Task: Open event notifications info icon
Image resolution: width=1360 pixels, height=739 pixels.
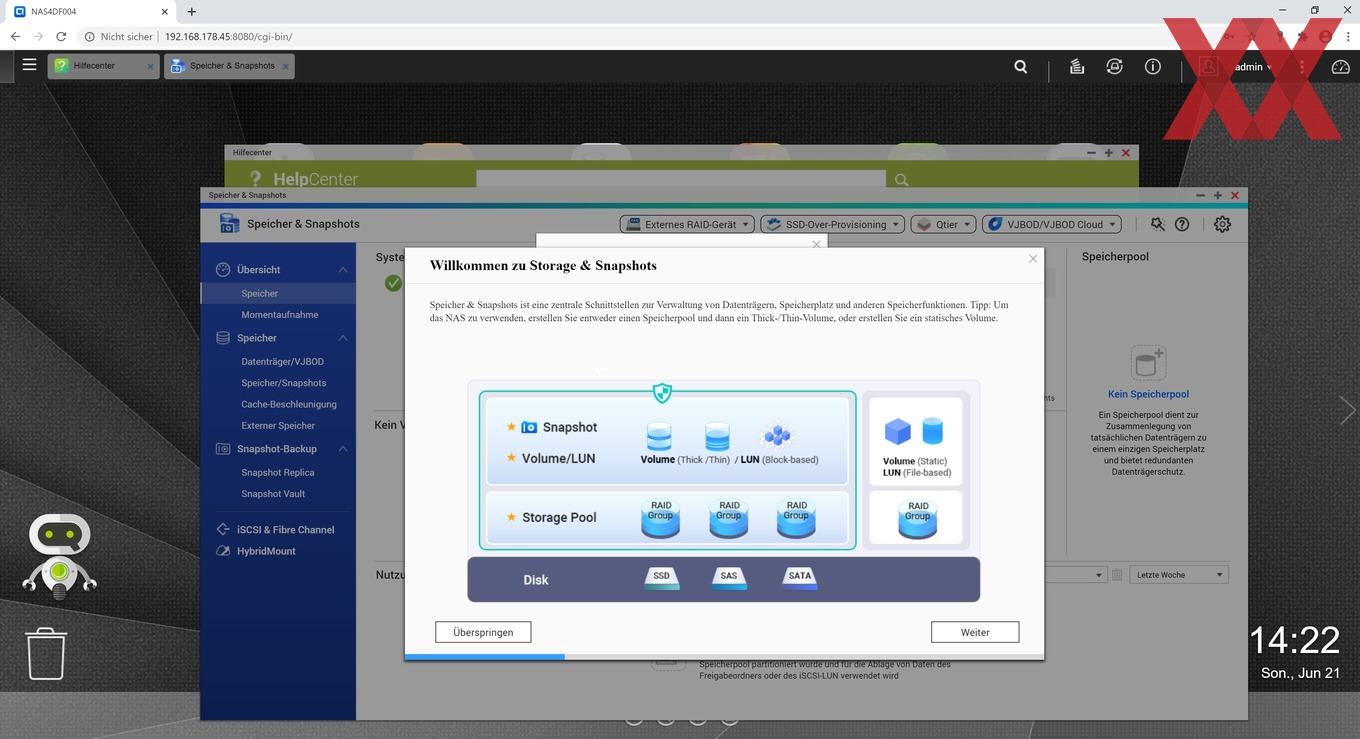Action: tap(1153, 66)
